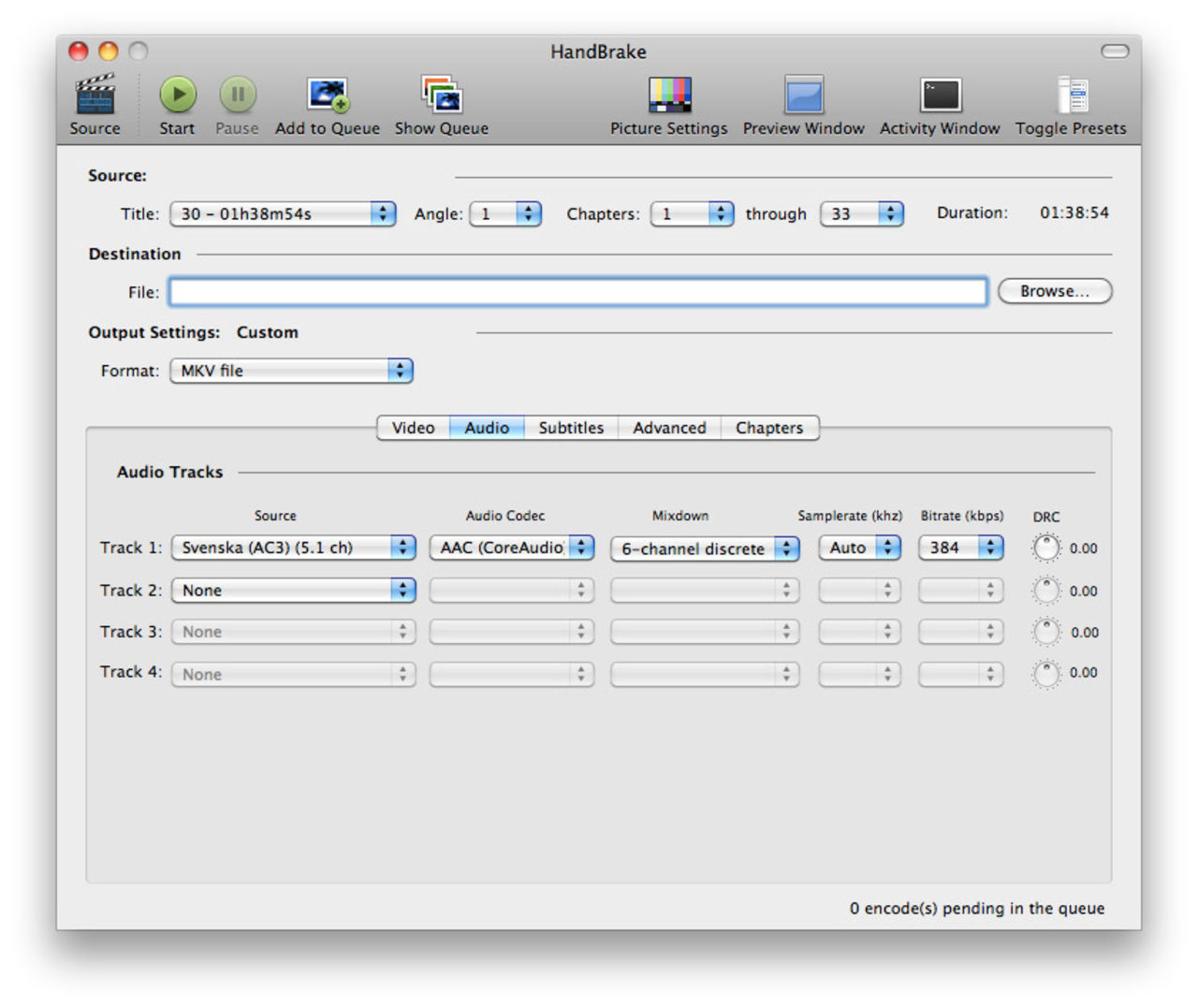The width and height of the screenshot is (1198, 1008).
Task: Click the toolbar hide pill button
Action: tap(1114, 51)
